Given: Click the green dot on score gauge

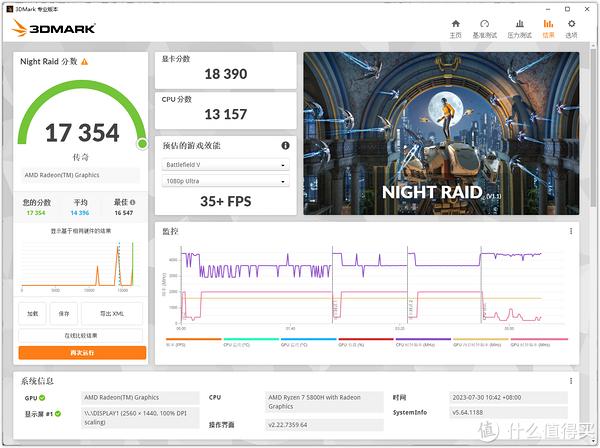Looking at the screenshot, I should pos(142,144).
